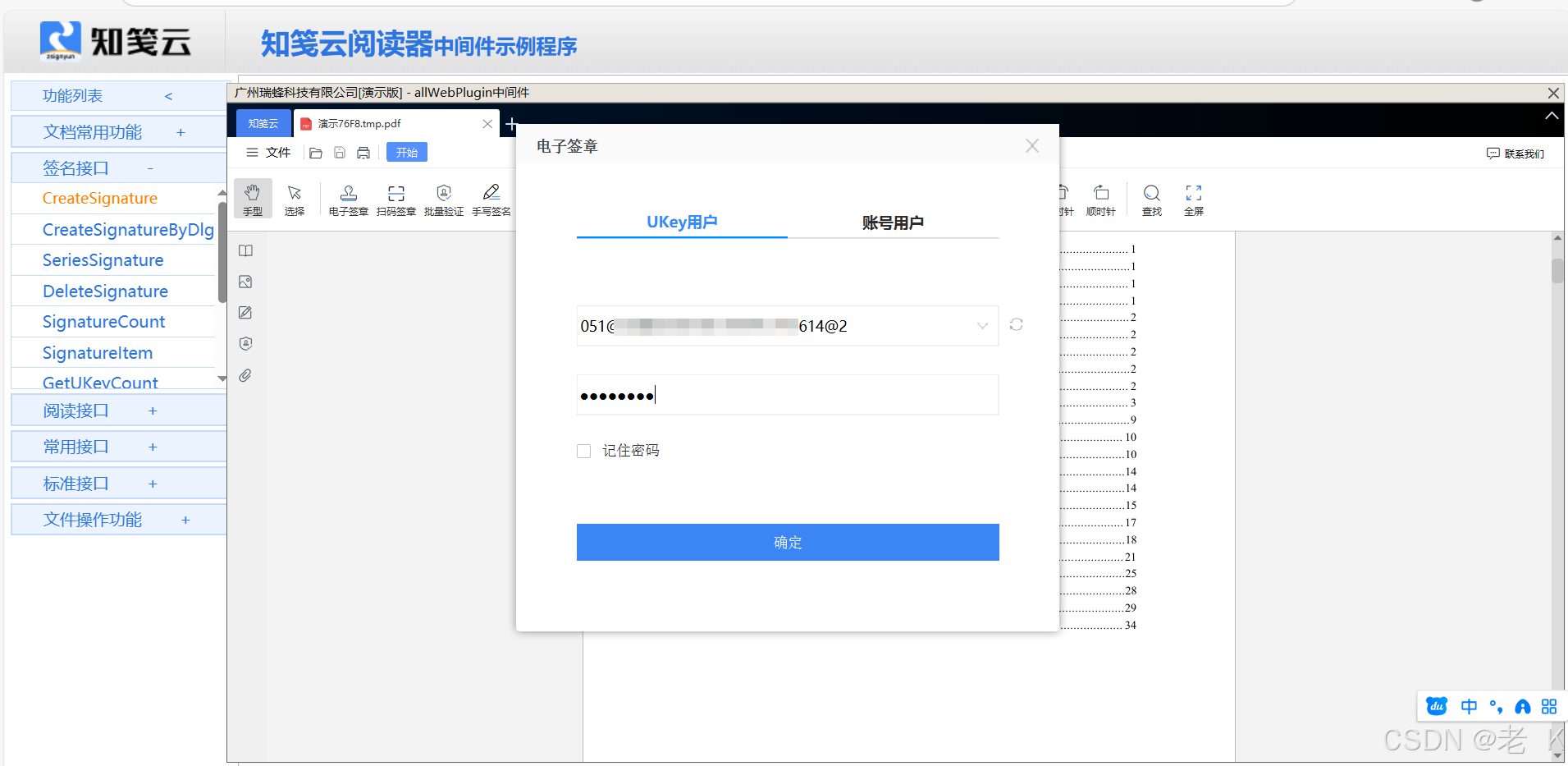
Task: Open the attachments paperclip panel
Action: click(245, 375)
